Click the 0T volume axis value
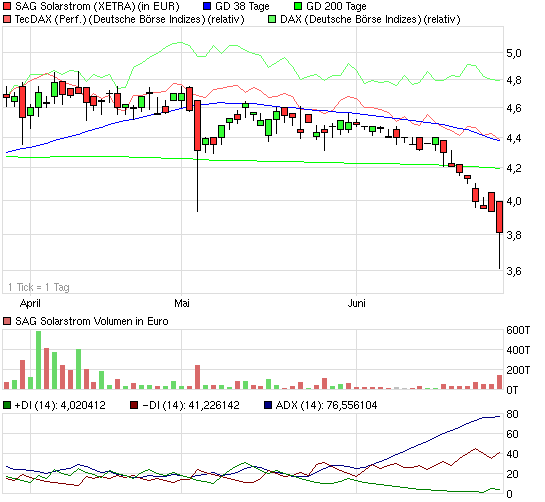545x502 pixels. 512,390
